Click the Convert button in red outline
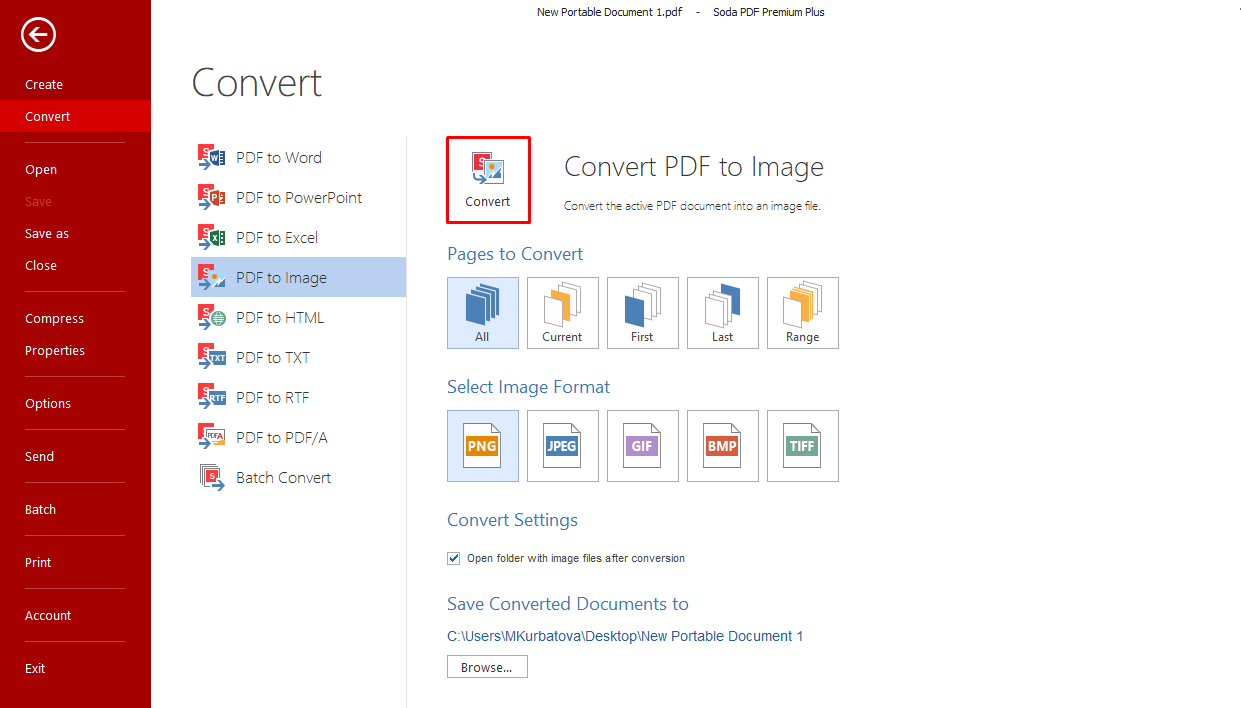 point(488,180)
